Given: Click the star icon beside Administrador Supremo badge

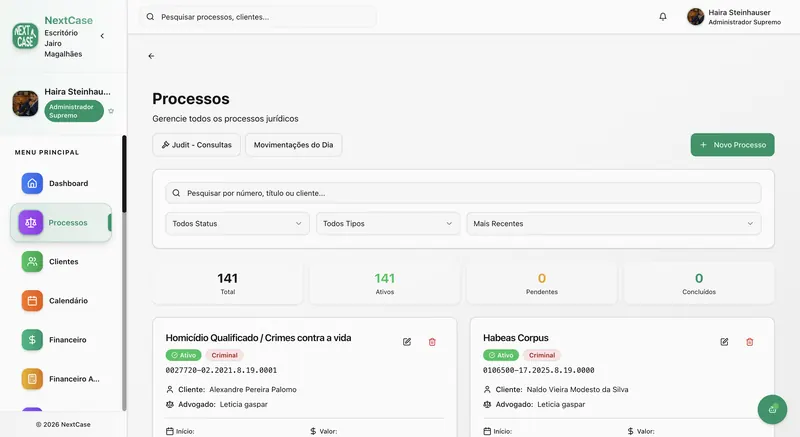Looking at the screenshot, I should pyautogui.click(x=111, y=111).
